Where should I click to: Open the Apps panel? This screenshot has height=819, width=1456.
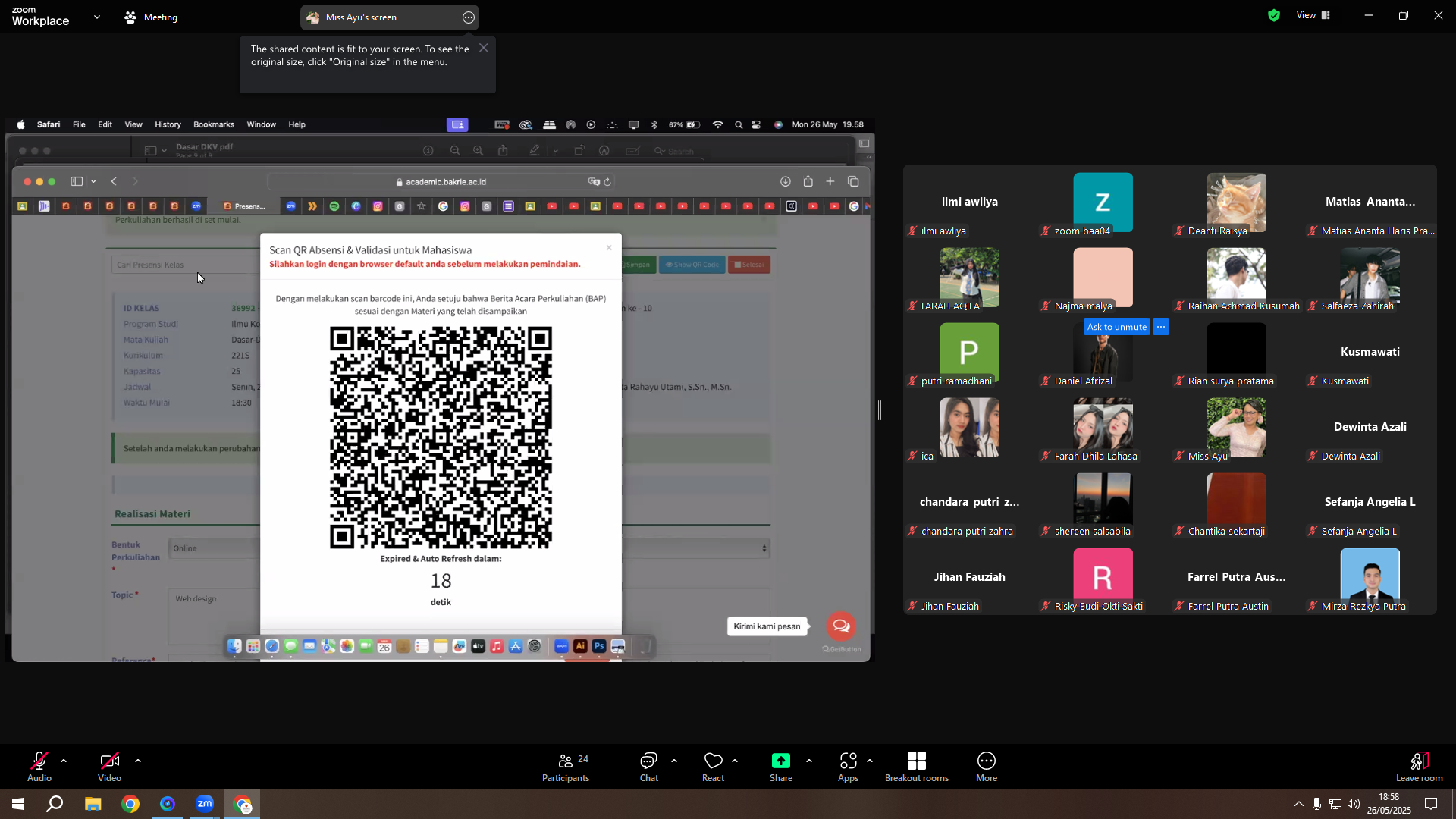tap(848, 766)
